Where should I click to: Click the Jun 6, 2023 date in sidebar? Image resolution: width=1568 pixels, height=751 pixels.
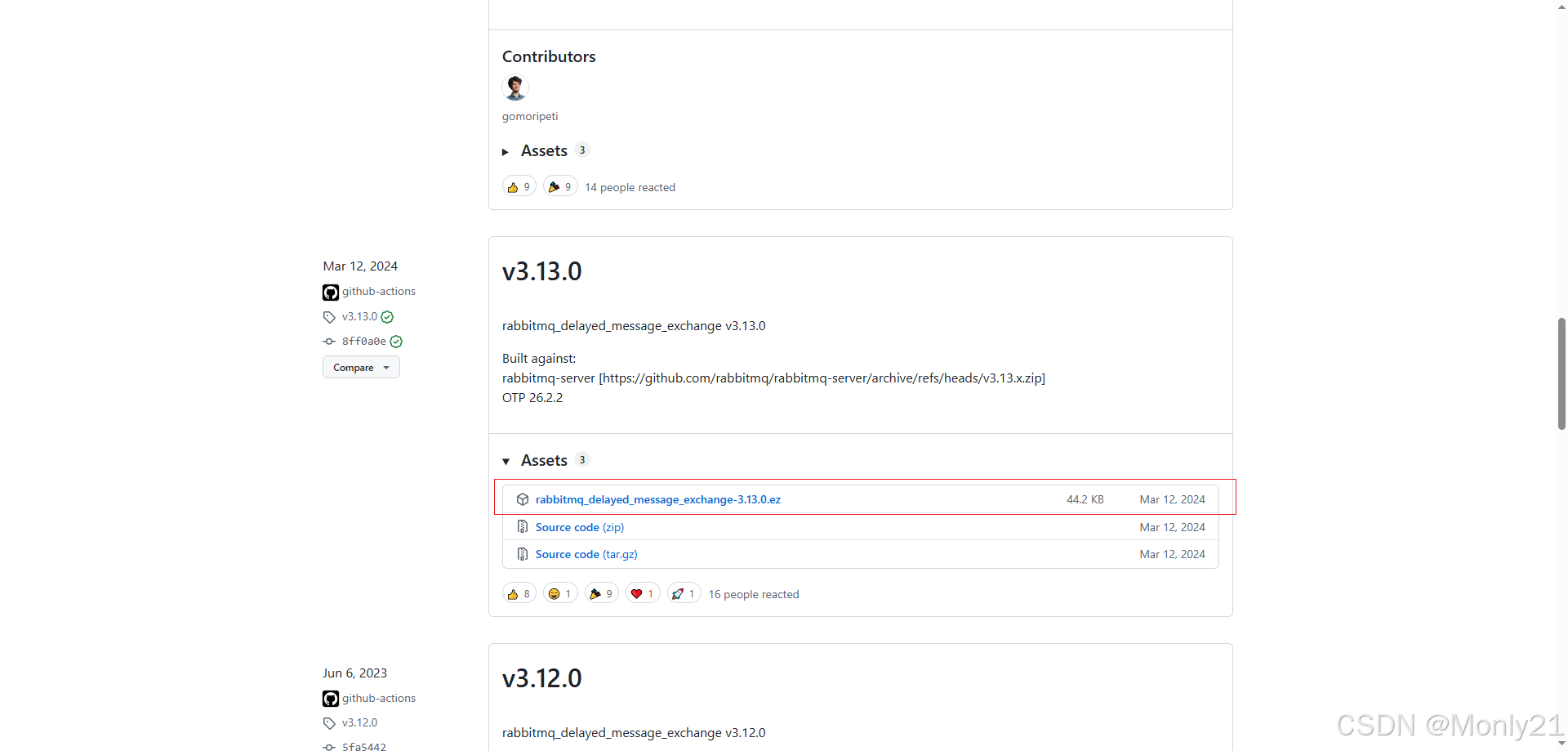pyautogui.click(x=355, y=673)
